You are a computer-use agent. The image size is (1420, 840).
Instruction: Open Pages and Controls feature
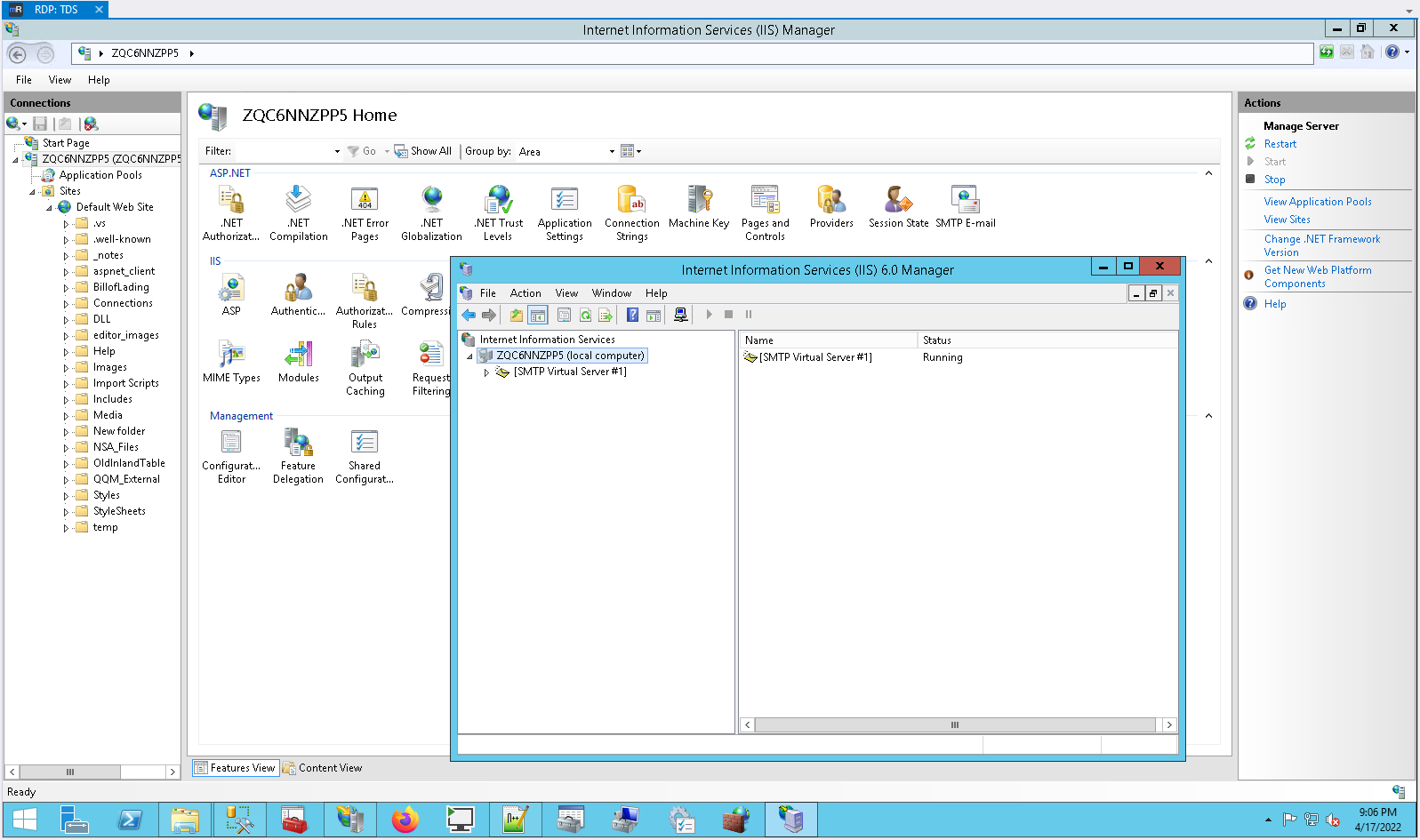765,213
